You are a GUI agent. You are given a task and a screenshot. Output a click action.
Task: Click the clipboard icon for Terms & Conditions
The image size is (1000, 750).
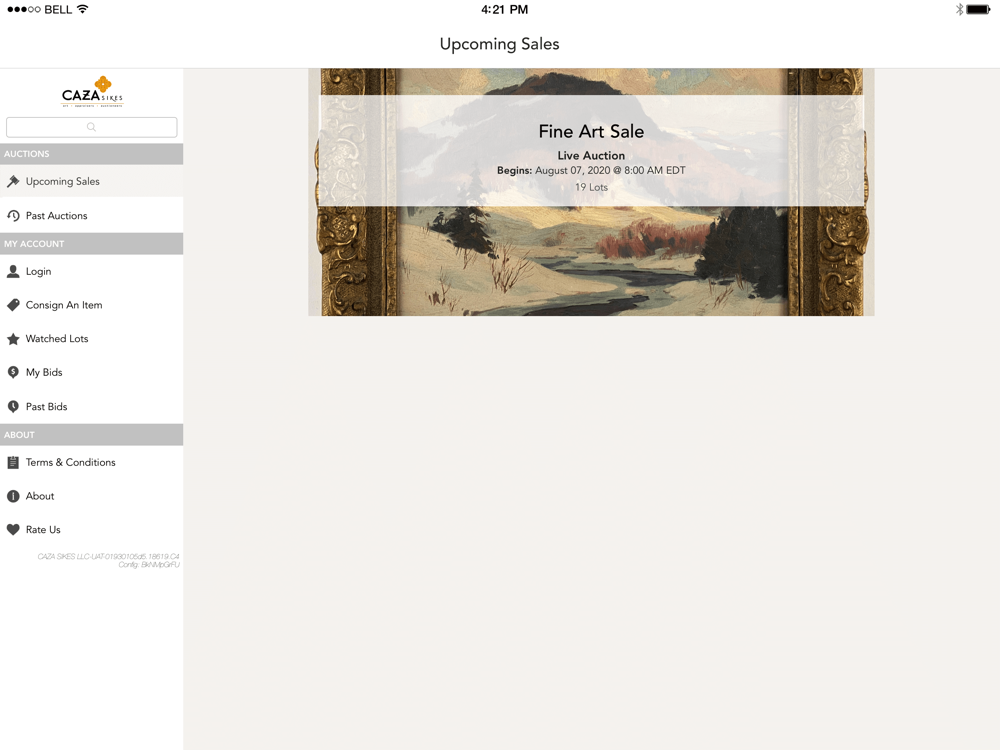[x=13, y=462]
